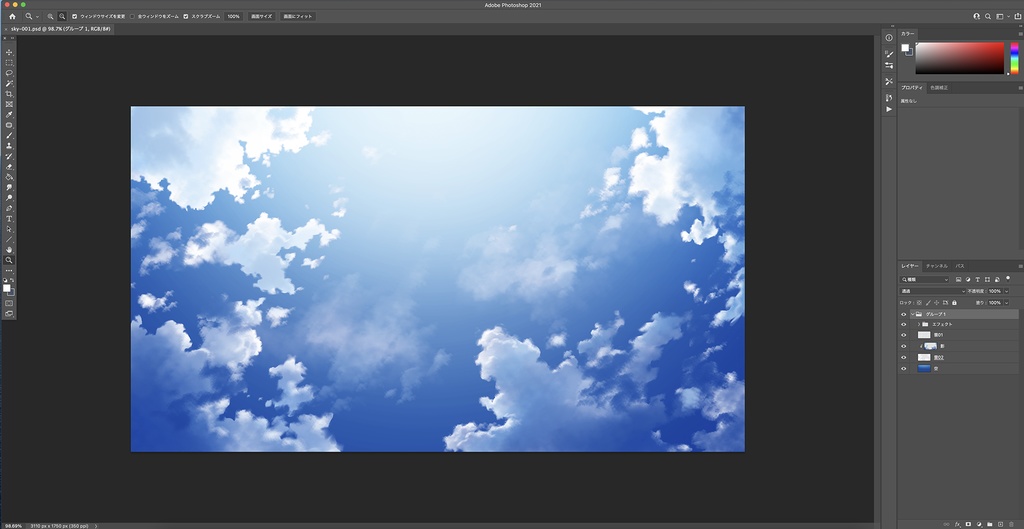1024x529 pixels.
Task: Select the Move tool
Action: point(9,52)
